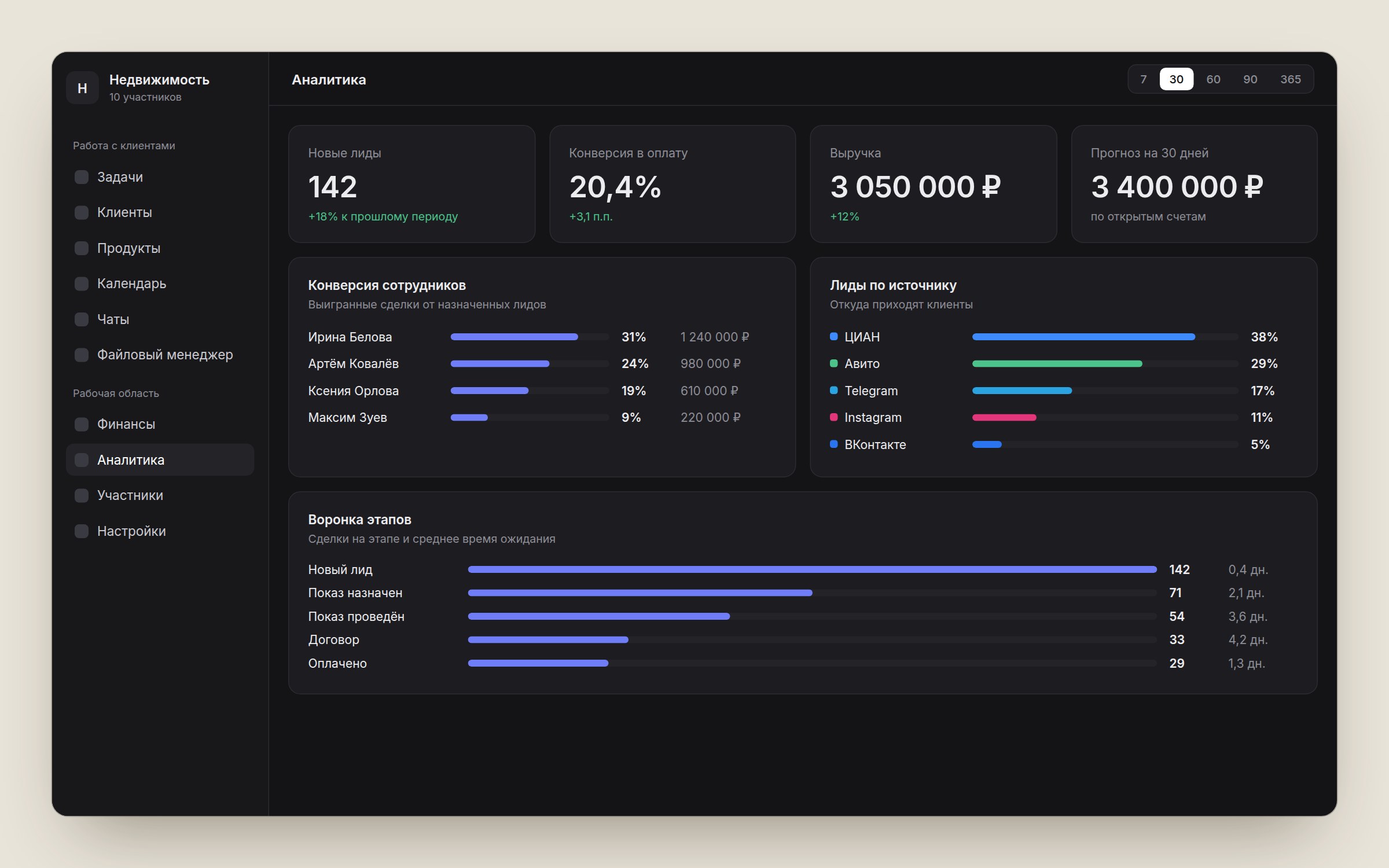Click Ирина Белова's conversion bar
Viewport: 1389px width, 868px height.
click(x=530, y=337)
